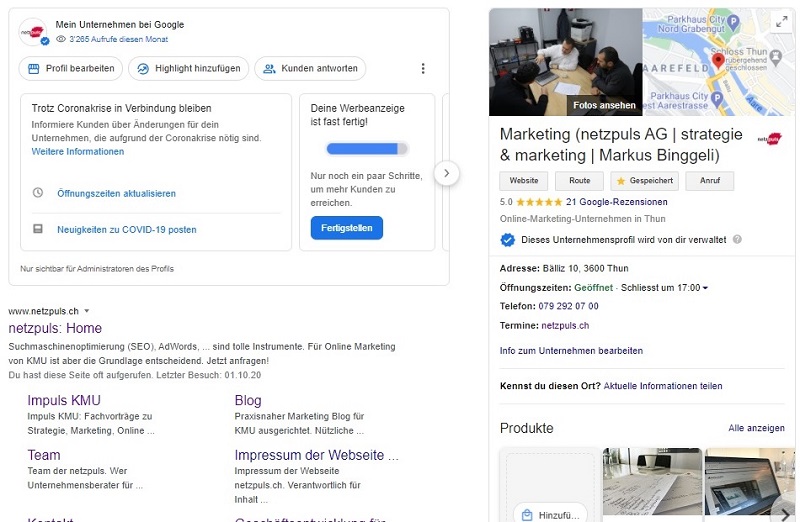The height and width of the screenshot is (522, 800).
Task: Click the Schloss Thun landmark marker
Action: [x=776, y=56]
